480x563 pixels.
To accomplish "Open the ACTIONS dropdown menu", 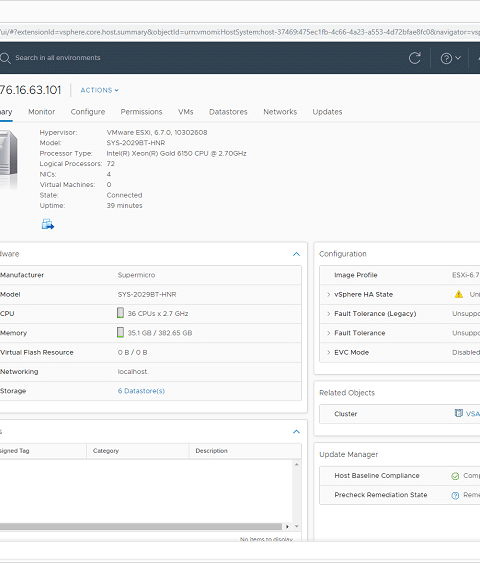I will (x=99, y=90).
